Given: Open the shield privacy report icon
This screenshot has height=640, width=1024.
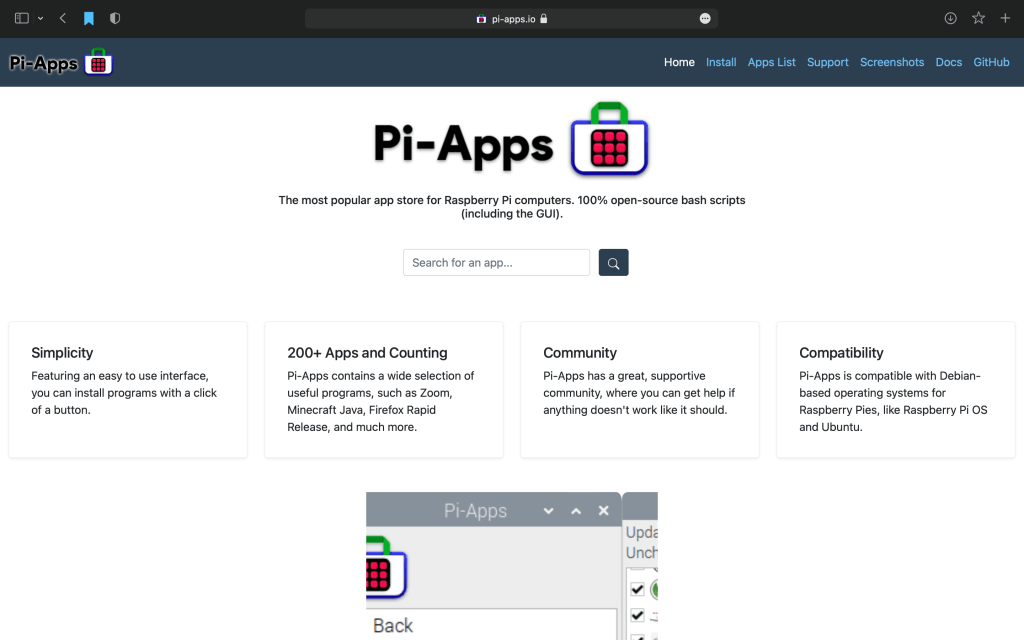Looking at the screenshot, I should point(115,18).
